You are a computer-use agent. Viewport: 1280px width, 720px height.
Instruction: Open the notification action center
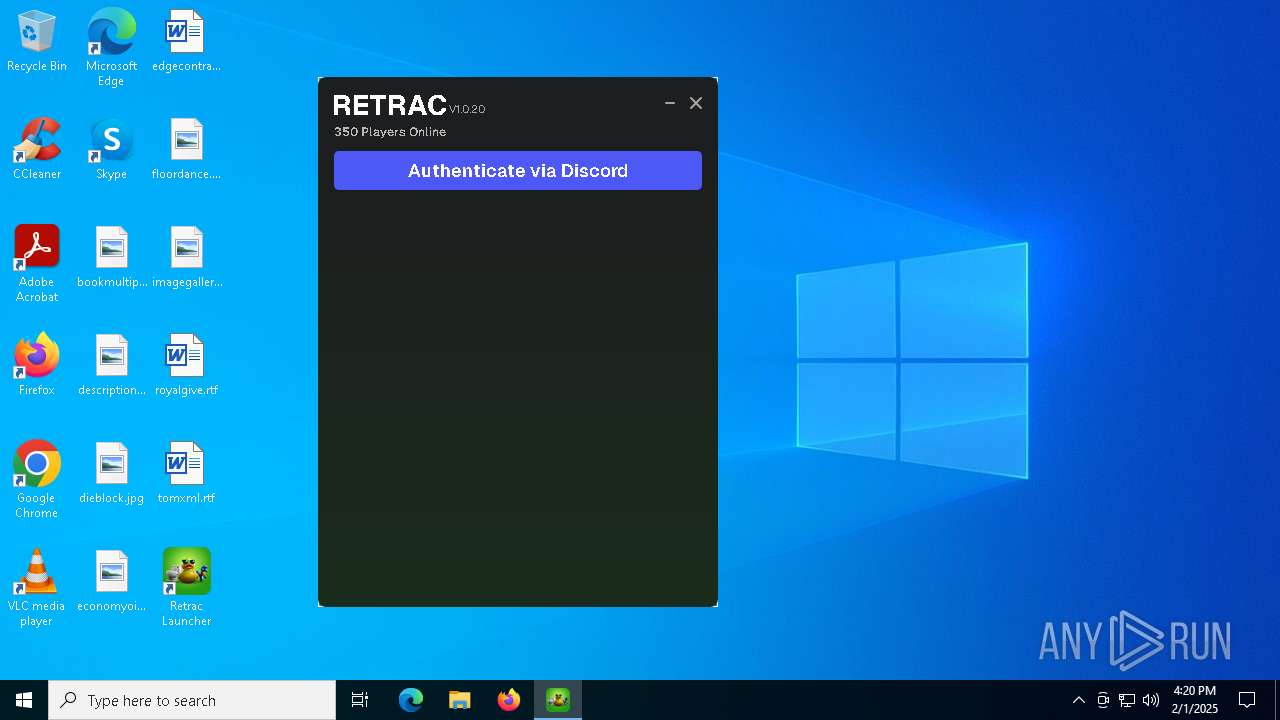[x=1247, y=700]
